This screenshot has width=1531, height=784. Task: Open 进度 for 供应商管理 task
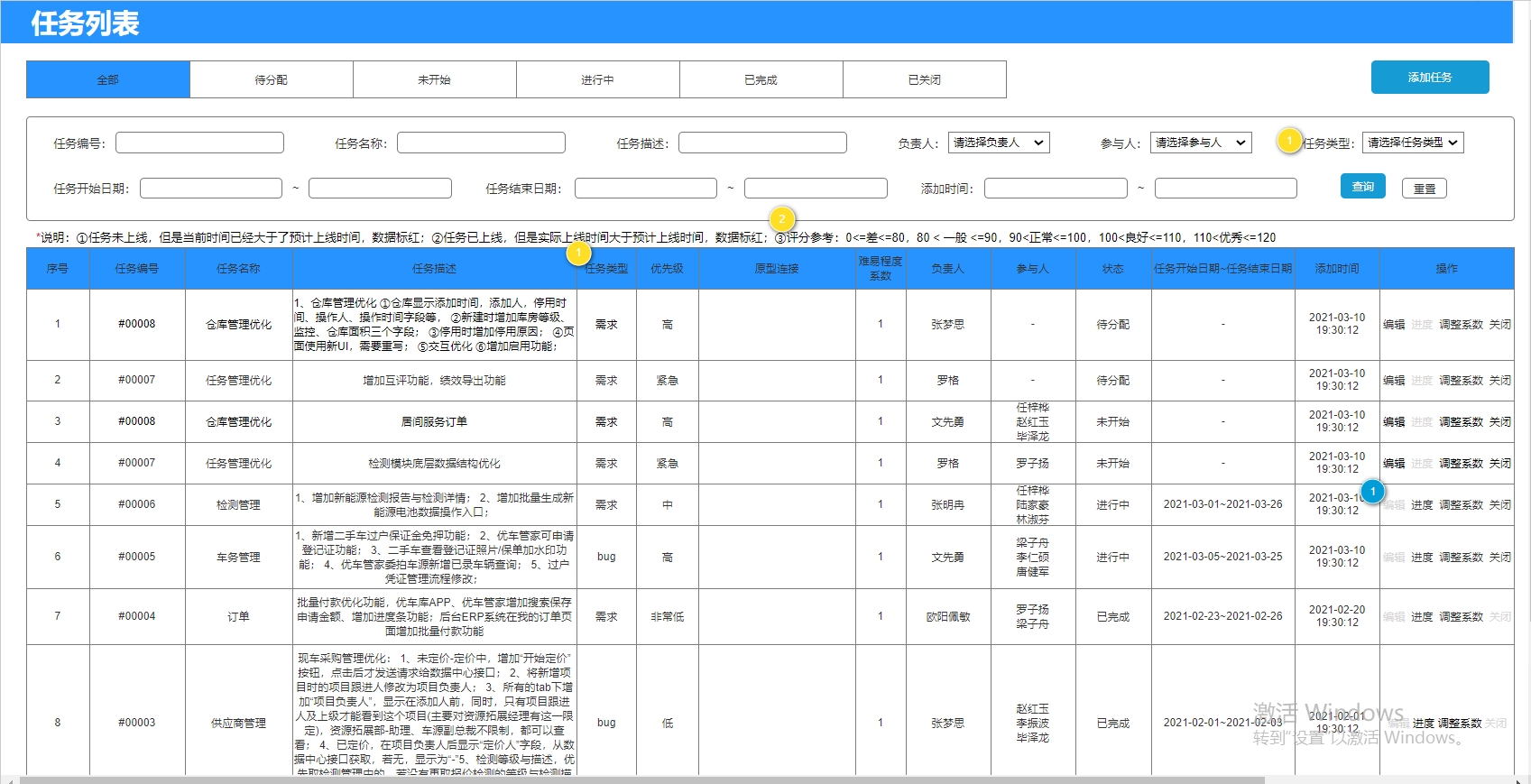point(1423,724)
